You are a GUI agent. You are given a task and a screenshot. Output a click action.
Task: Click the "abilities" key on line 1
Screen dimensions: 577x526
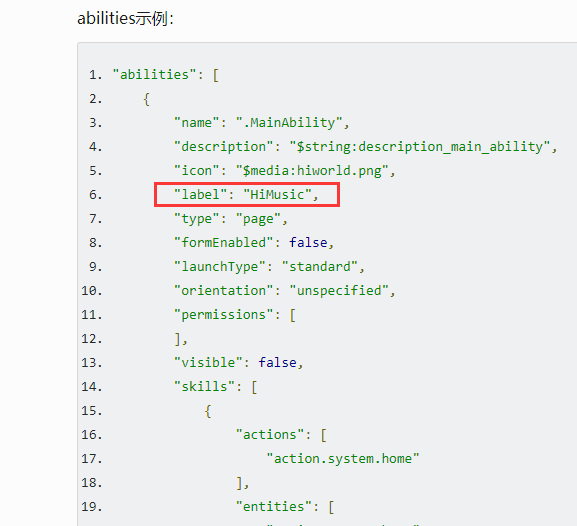pyautogui.click(x=154, y=75)
